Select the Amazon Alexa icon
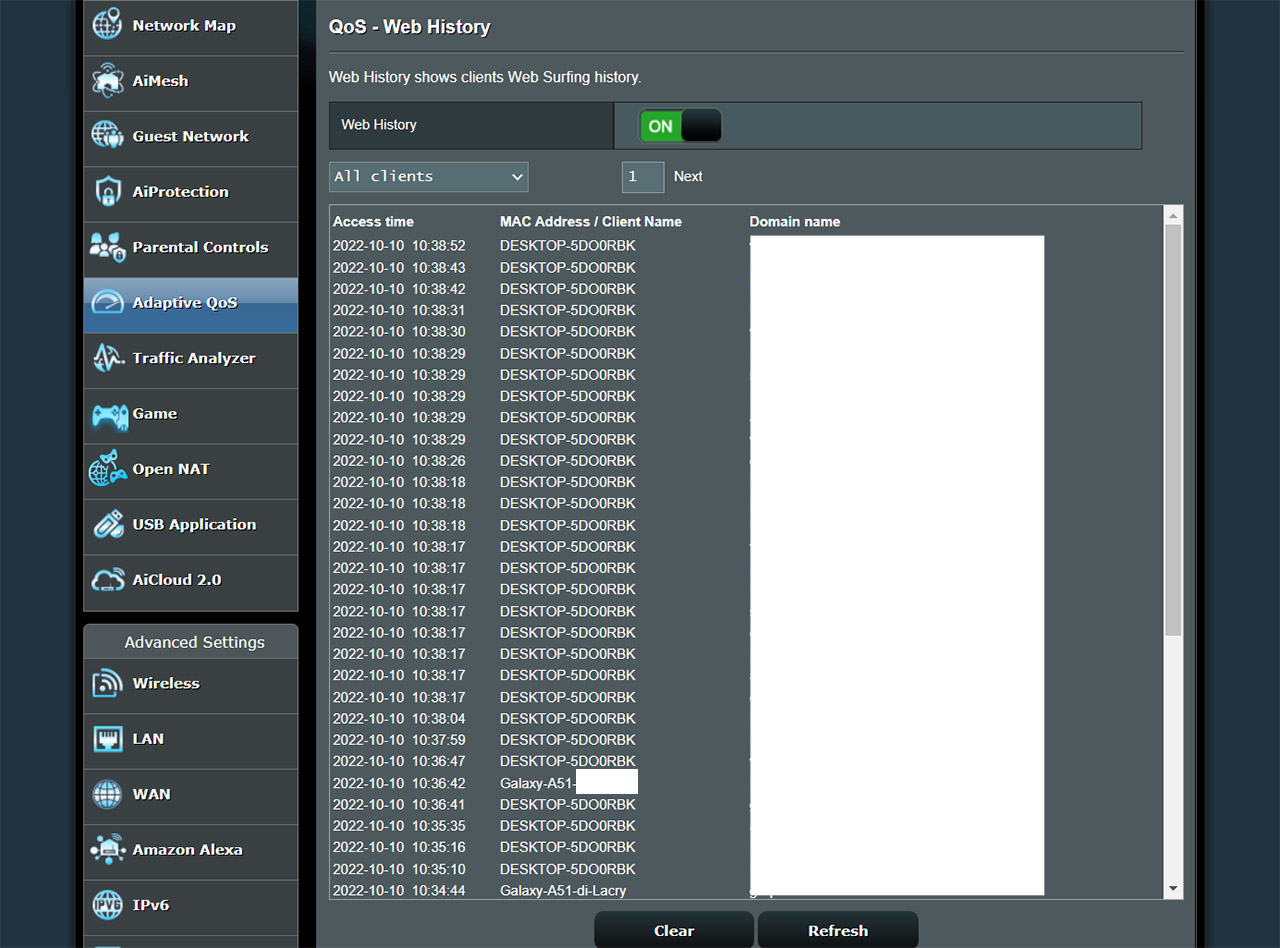The width and height of the screenshot is (1280, 948). pos(107,849)
